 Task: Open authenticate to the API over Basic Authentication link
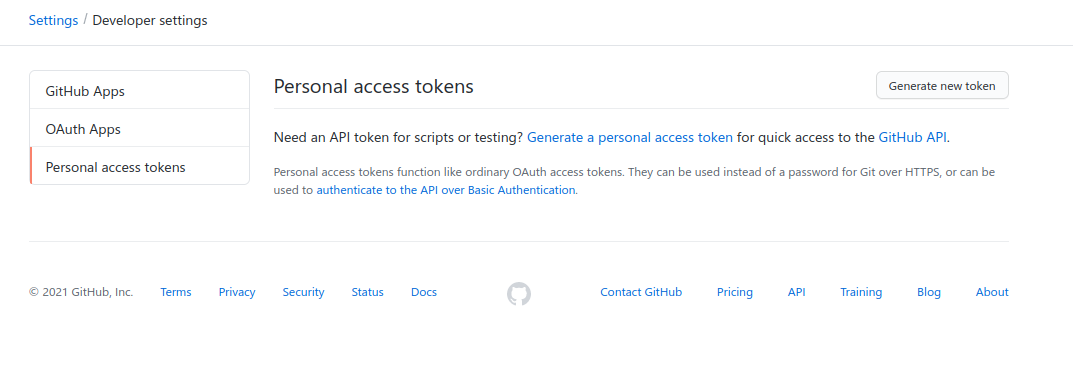coord(445,190)
